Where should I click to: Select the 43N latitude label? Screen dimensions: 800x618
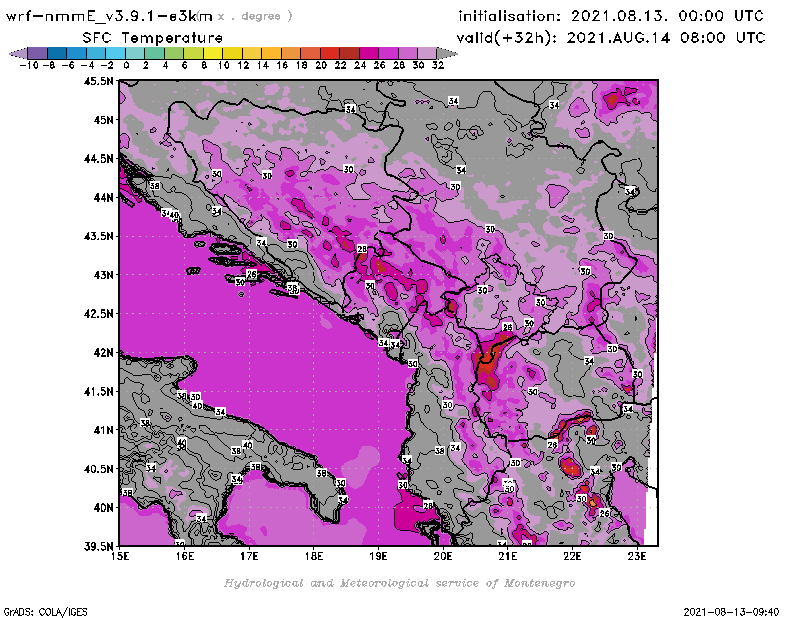(x=104, y=275)
